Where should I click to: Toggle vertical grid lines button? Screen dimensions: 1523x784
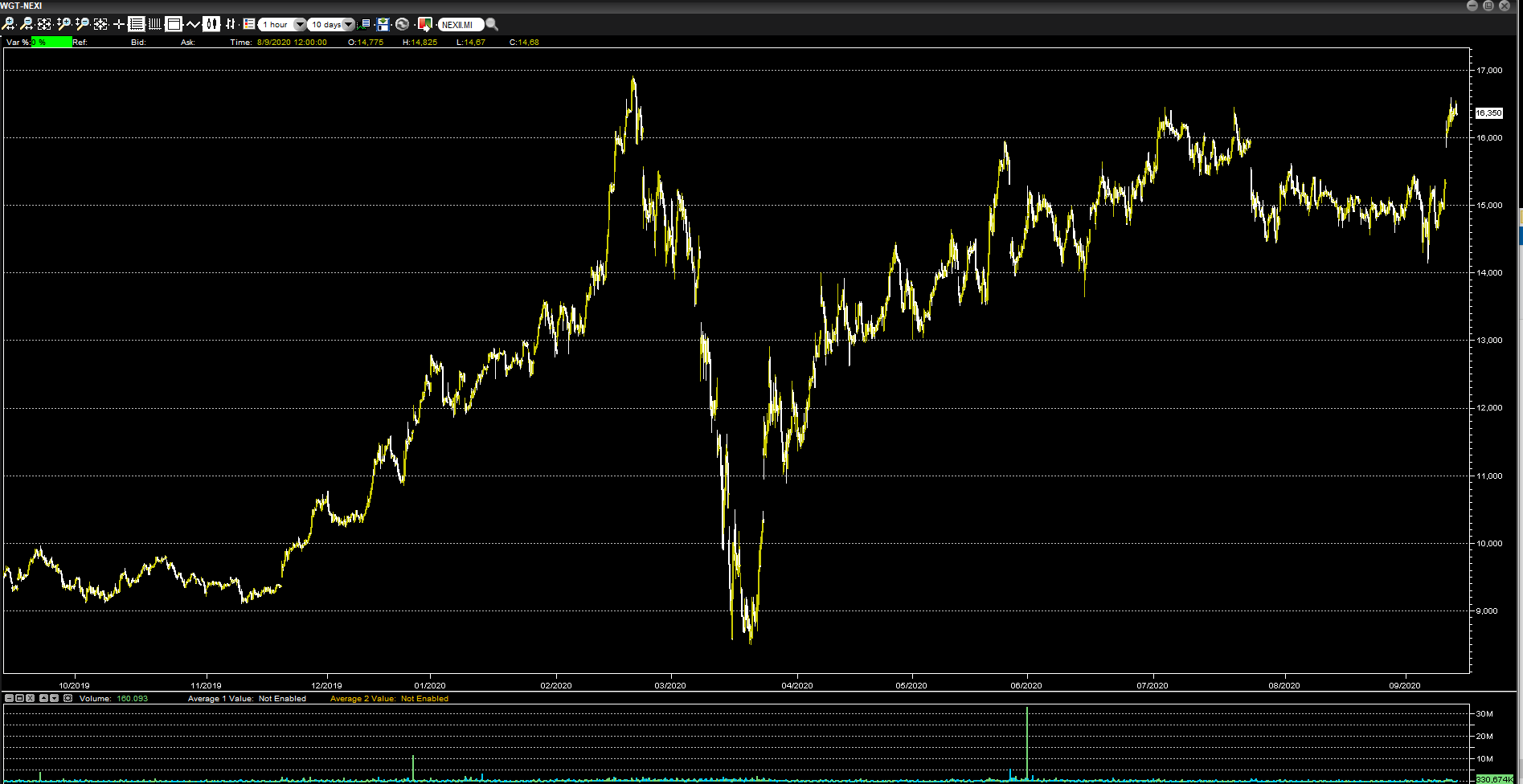click(155, 24)
